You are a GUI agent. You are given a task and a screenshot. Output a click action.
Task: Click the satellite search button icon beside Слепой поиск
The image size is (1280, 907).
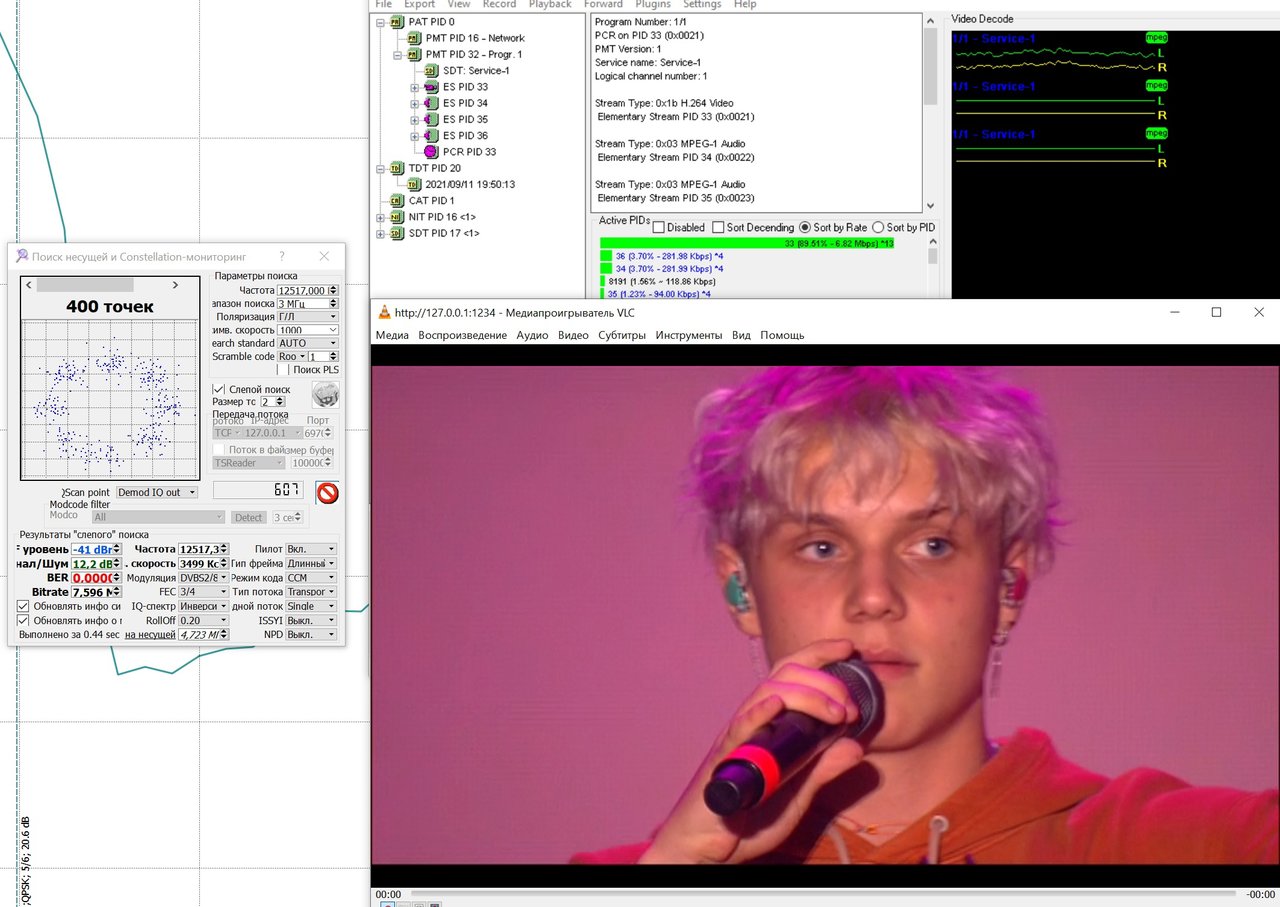coord(325,395)
